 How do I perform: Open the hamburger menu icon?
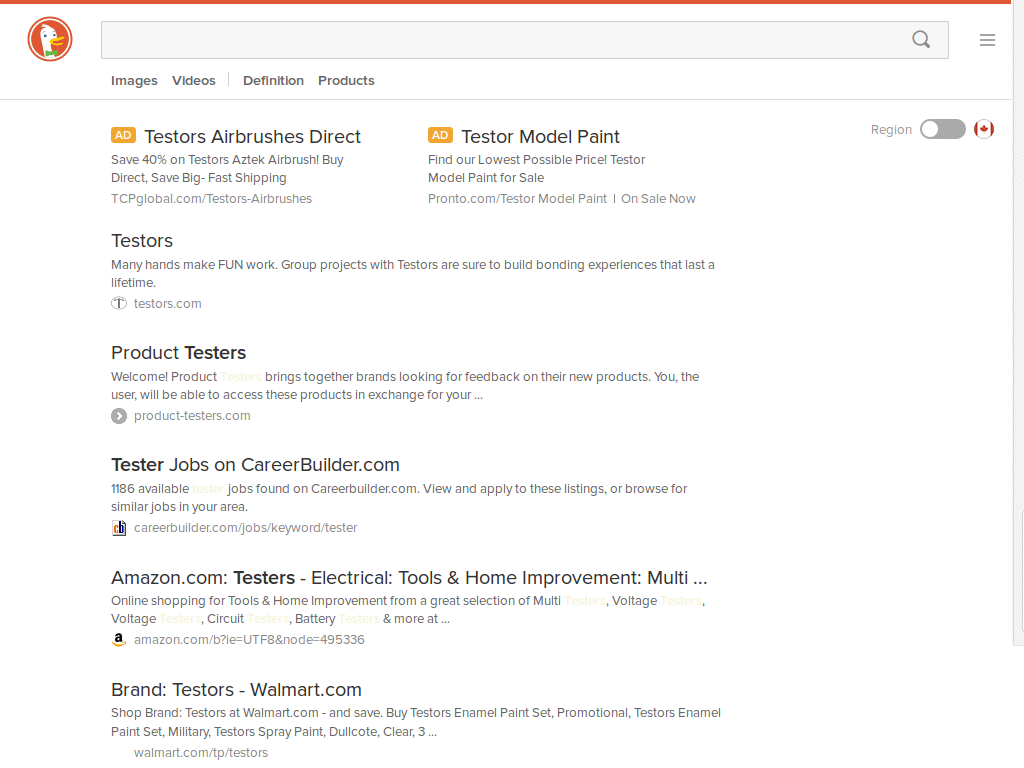click(x=987, y=40)
